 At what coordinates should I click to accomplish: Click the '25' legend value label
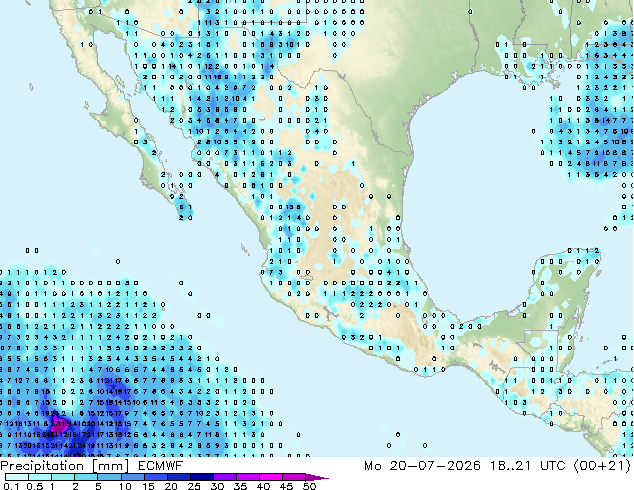pyautogui.click(x=194, y=486)
